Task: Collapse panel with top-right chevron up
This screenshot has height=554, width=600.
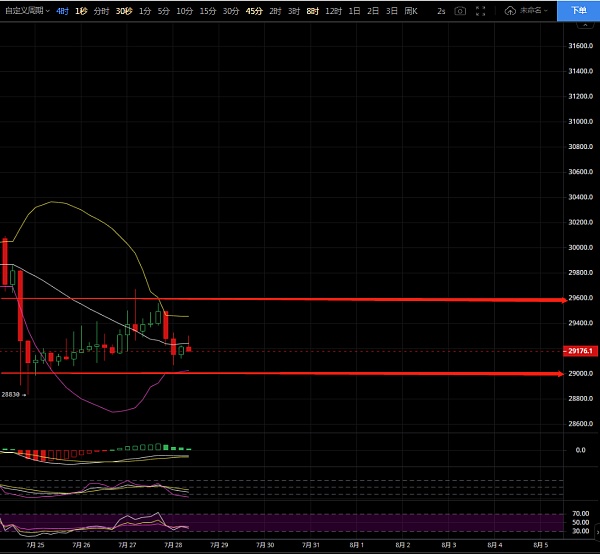Action: 585,26
